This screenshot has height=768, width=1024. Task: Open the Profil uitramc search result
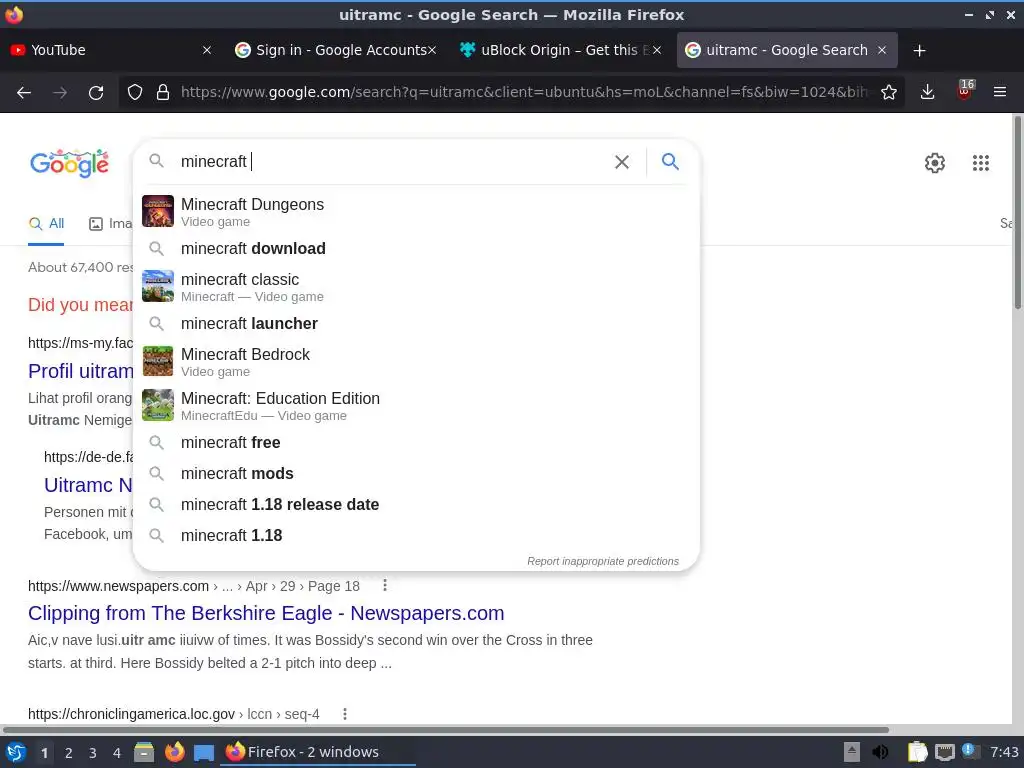(80, 371)
